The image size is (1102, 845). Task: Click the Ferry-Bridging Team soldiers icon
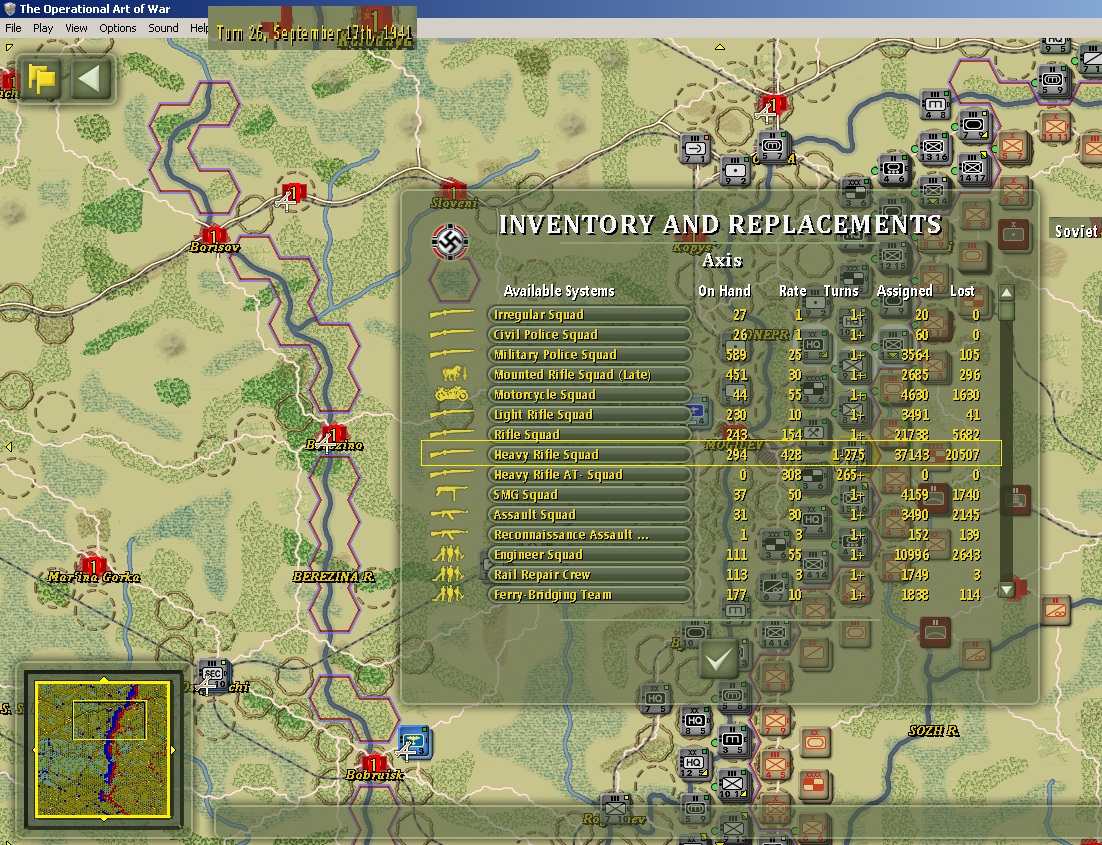tap(448, 595)
